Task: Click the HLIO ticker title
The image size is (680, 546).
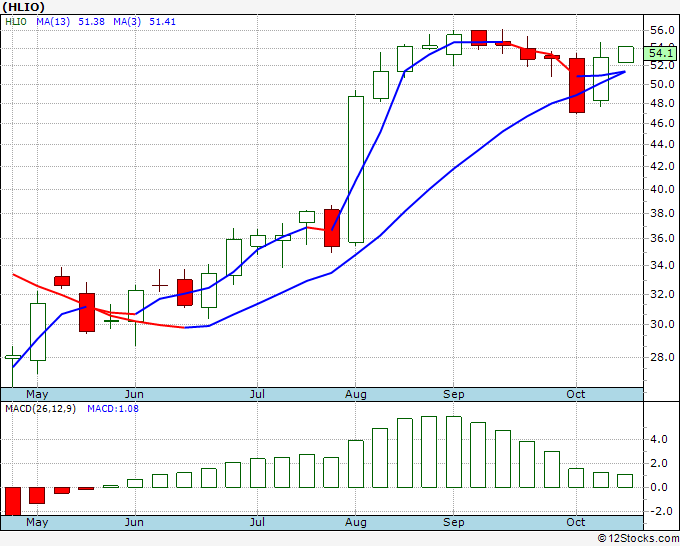Action: click(x=23, y=7)
